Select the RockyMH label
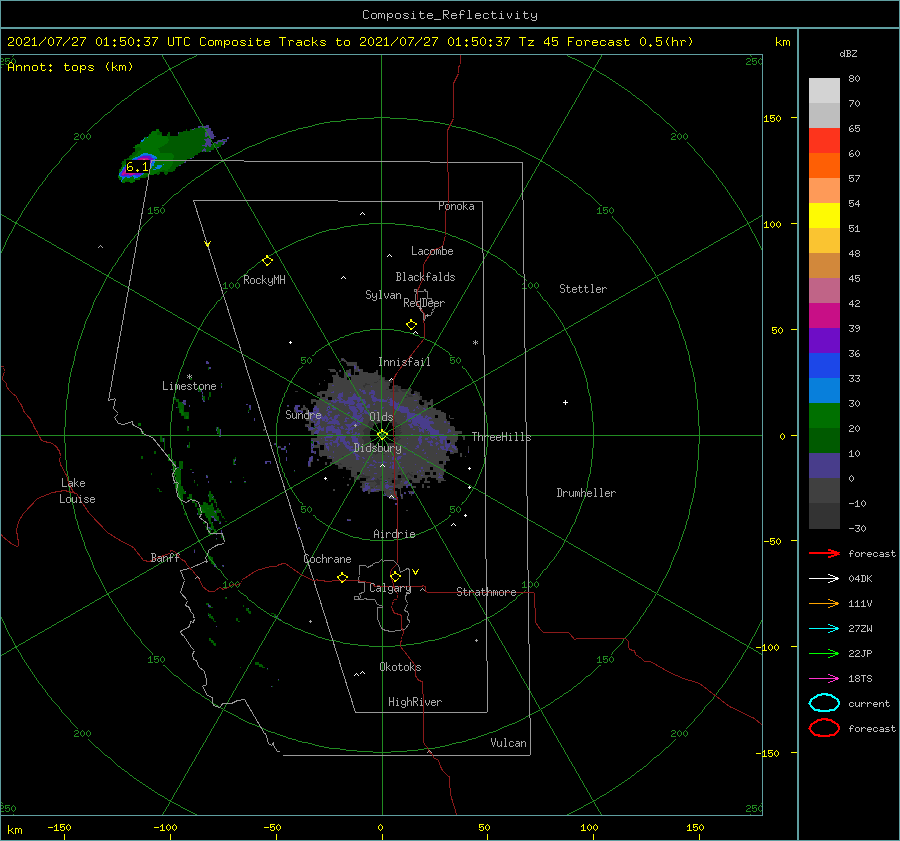Viewport: 900px width, 841px height. (264, 280)
